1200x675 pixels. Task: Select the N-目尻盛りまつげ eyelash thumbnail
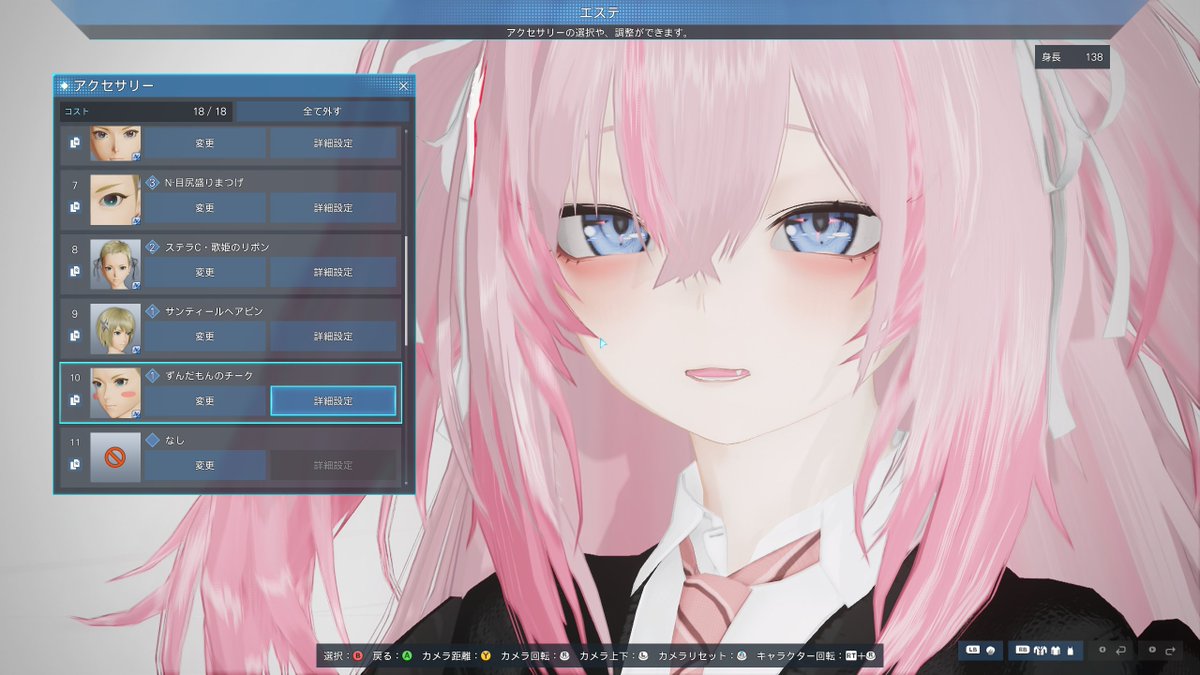tap(115, 200)
